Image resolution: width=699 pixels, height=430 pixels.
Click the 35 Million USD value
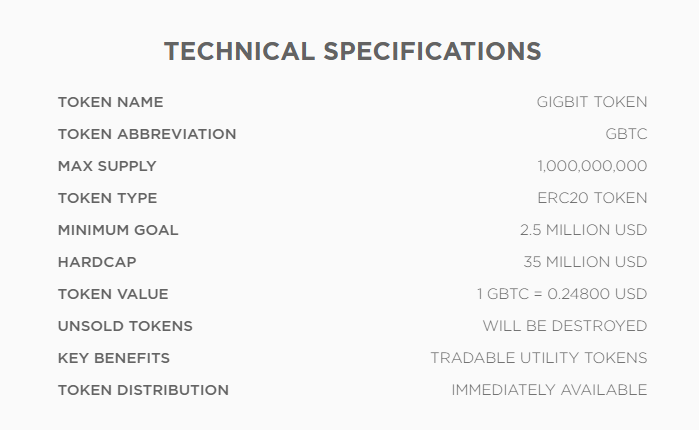[x=585, y=262]
